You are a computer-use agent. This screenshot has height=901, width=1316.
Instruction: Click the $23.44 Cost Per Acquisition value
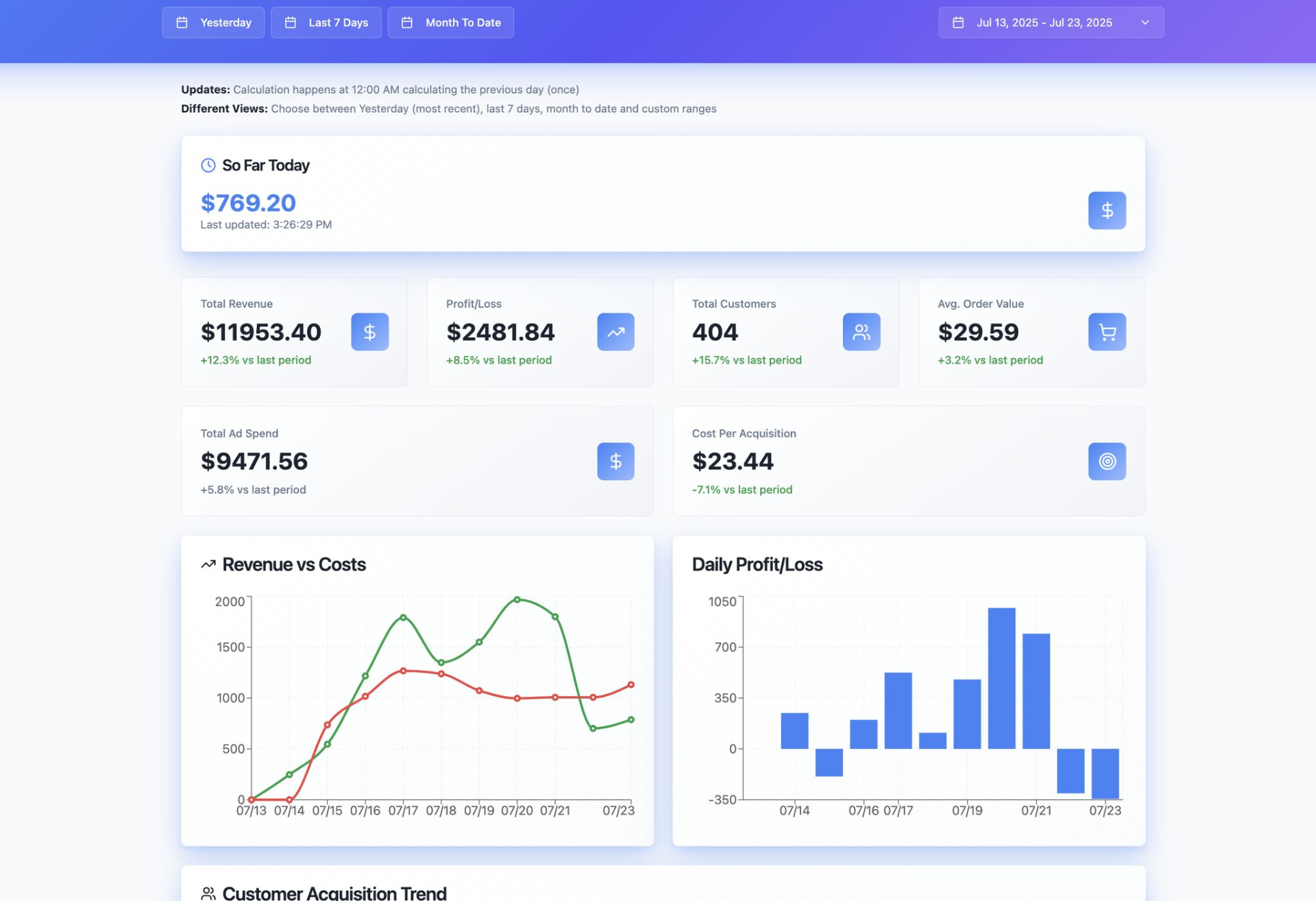pos(733,461)
